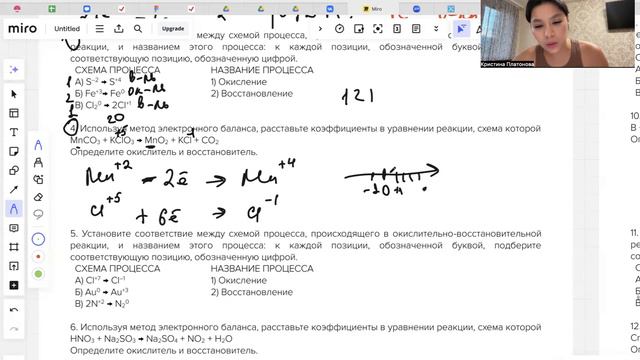Select the Sticky note tool

pos(14,151)
